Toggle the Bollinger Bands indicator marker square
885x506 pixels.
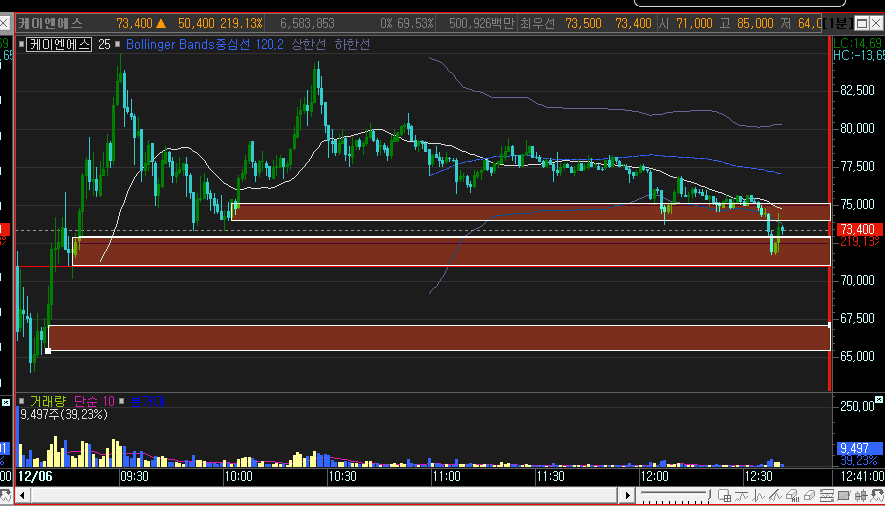117,44
